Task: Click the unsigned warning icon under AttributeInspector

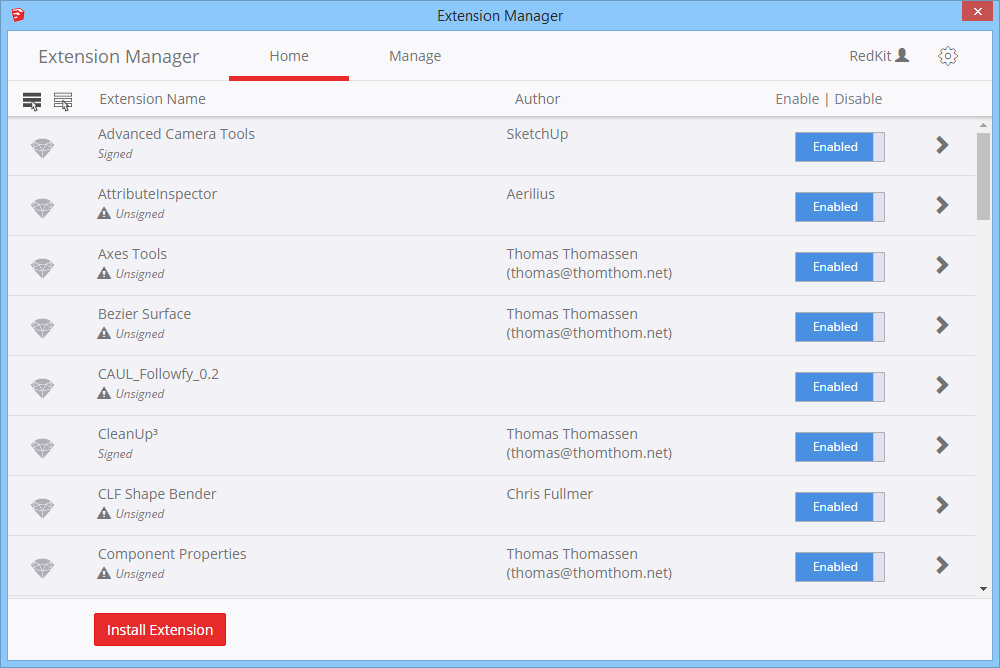Action: pos(104,213)
